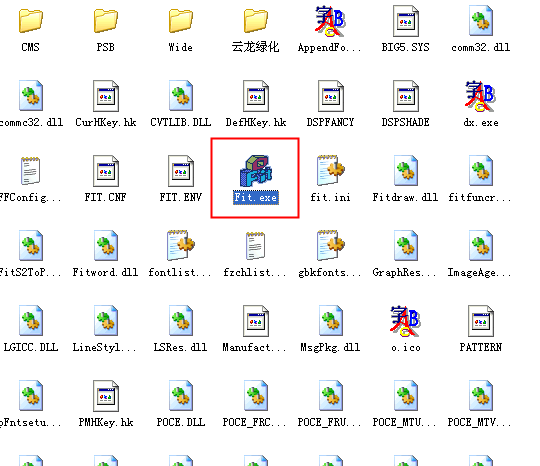The height and width of the screenshot is (466, 540).
Task: Click the DefHKey.hk file icon
Action: (x=256, y=96)
